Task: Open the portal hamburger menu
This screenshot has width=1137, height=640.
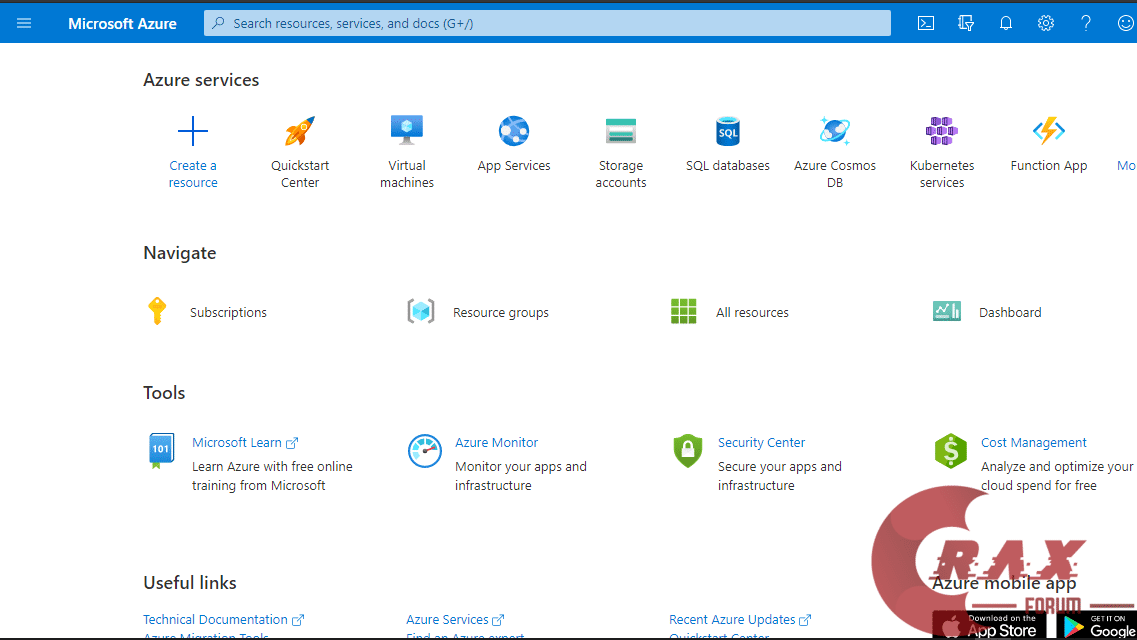Action: coord(24,23)
